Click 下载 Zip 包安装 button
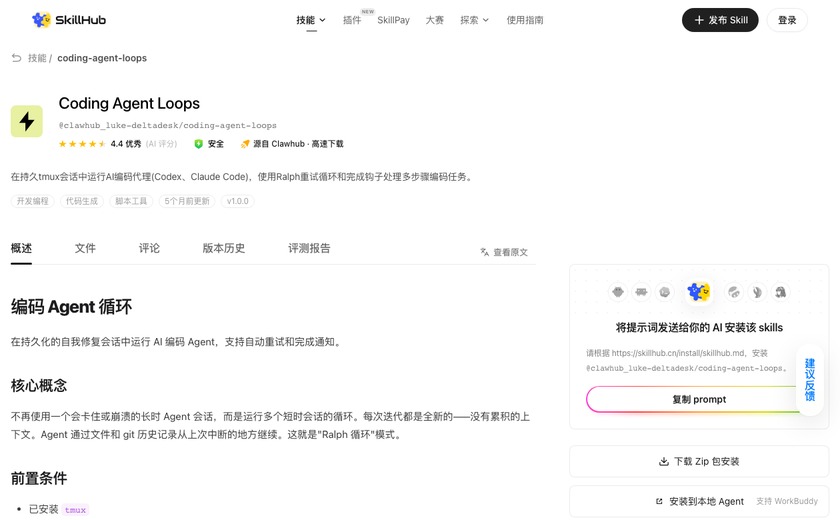 click(699, 461)
